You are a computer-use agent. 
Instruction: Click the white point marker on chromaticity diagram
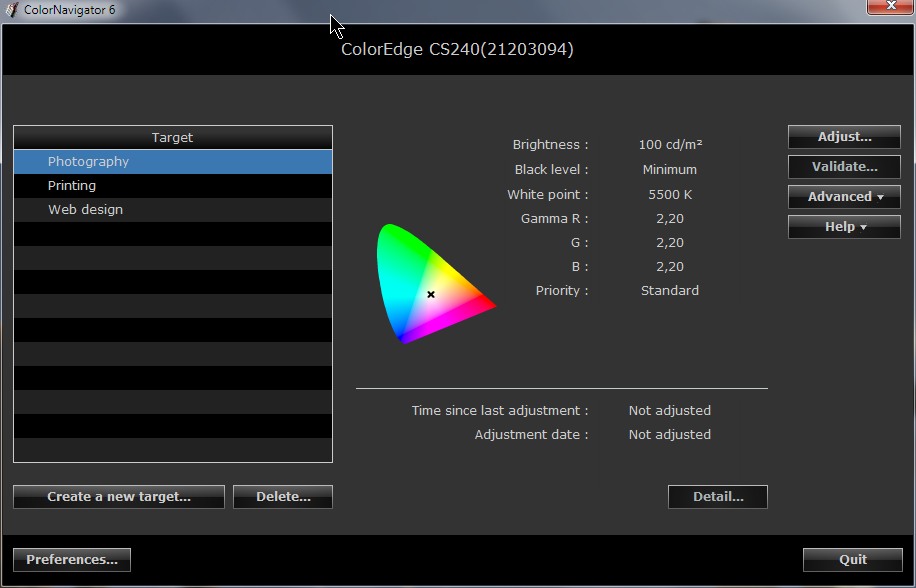[x=431, y=294]
